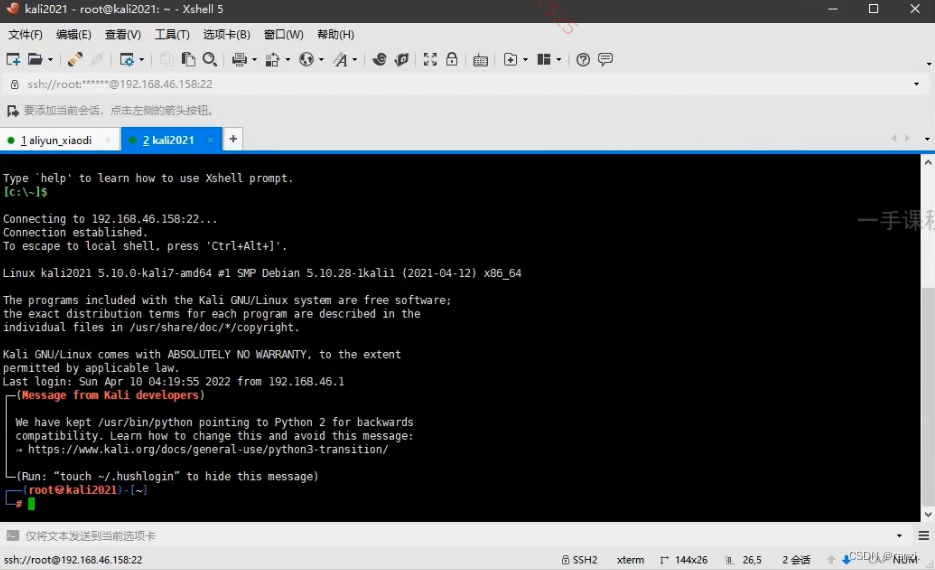Expand the file transfer dropdown arrow
The width and height of the screenshot is (935, 570).
tap(288, 60)
